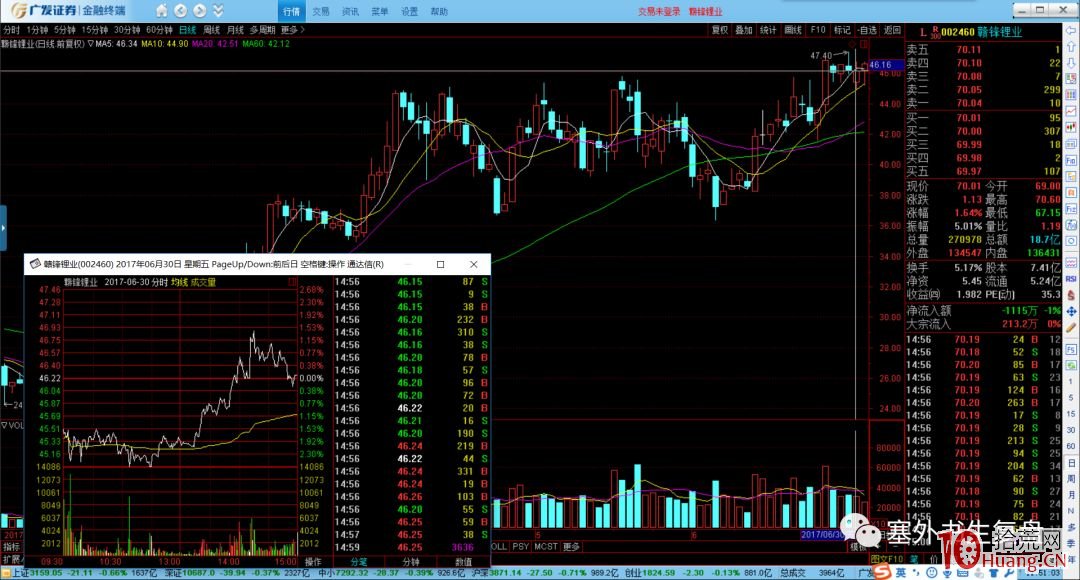Select the 5分钟 chart period

pyautogui.click(x=65, y=30)
